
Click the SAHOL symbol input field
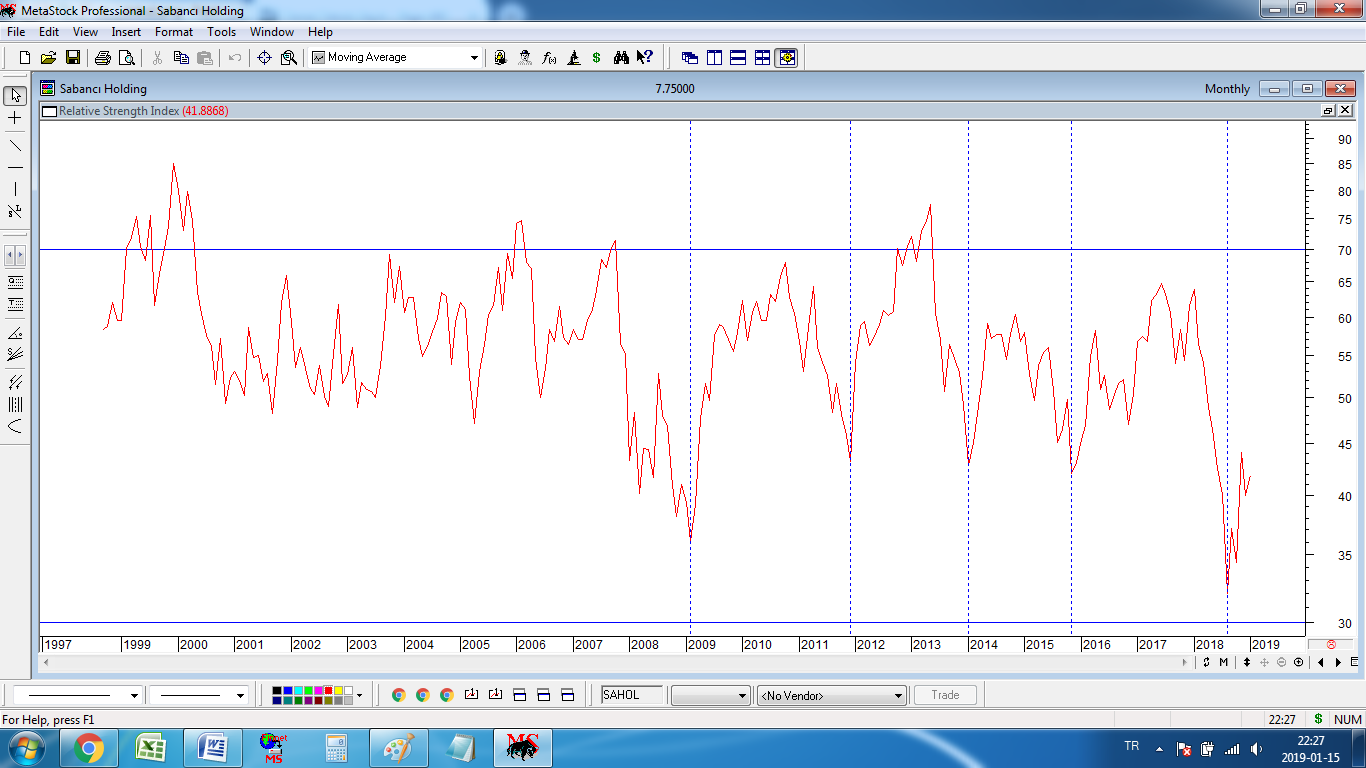(x=631, y=695)
